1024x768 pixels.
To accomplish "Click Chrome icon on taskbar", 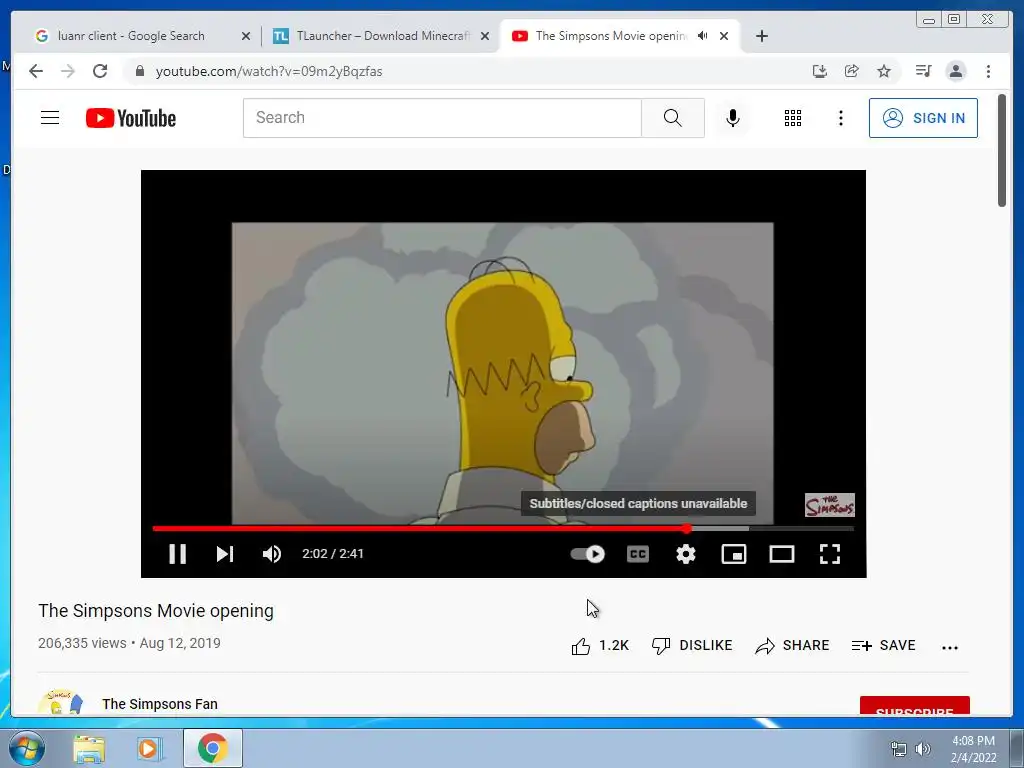I will pos(212,748).
